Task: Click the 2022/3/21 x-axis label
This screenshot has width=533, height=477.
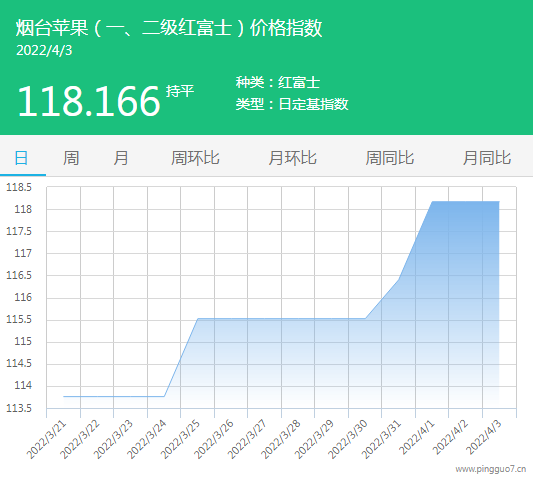Action: tap(46, 439)
